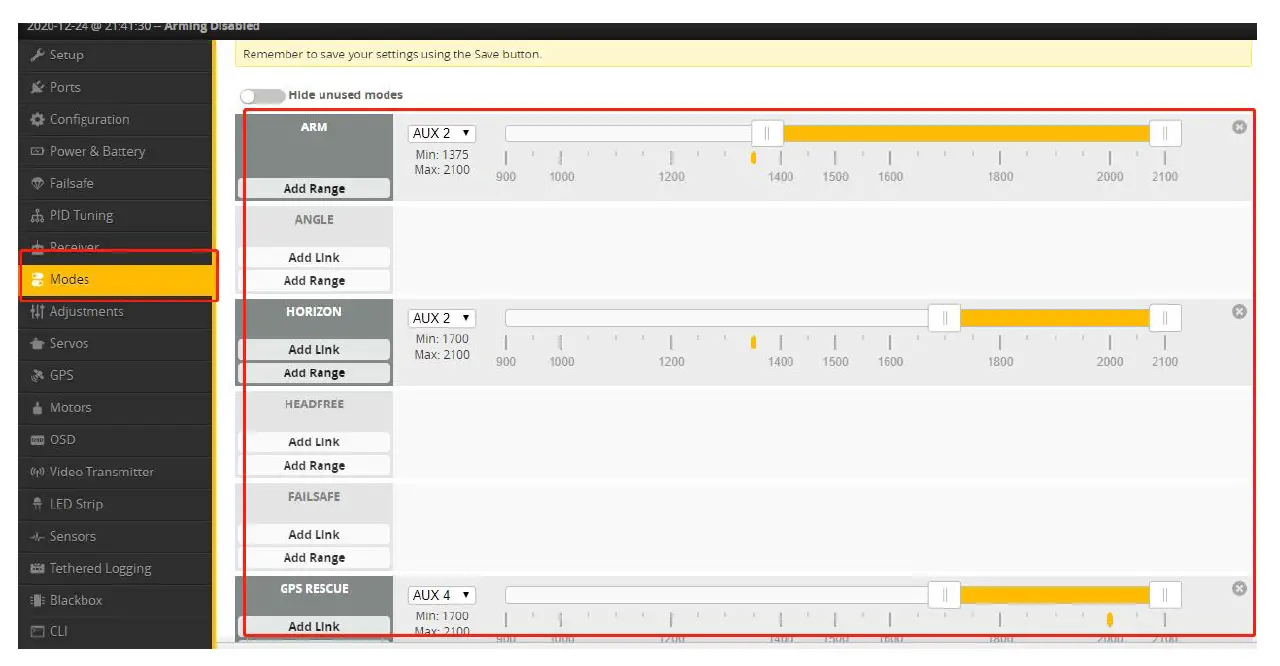Click the ARM mode label
This screenshot has height=666, width=1280.
(314, 127)
